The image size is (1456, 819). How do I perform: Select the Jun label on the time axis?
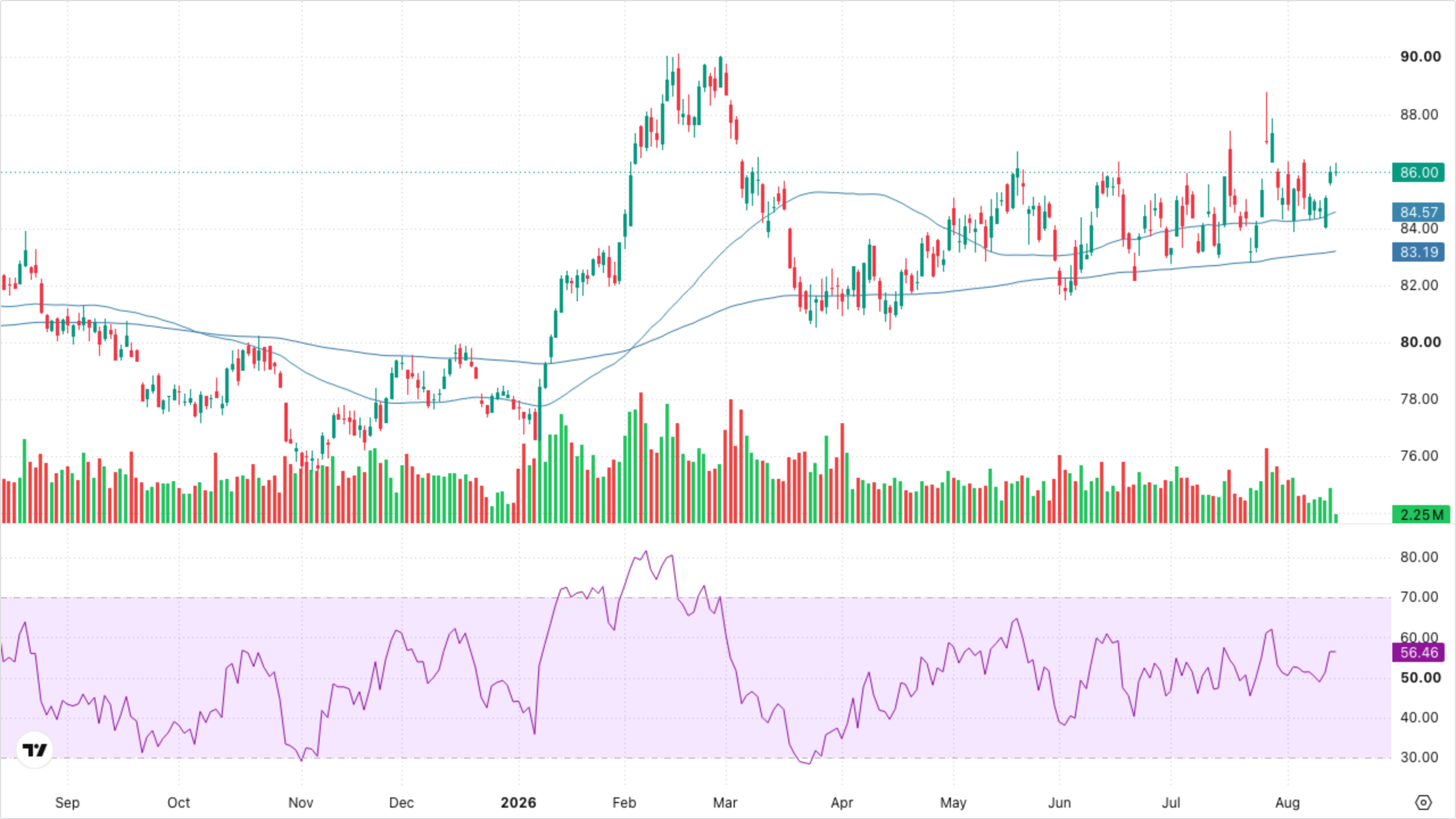1060,803
